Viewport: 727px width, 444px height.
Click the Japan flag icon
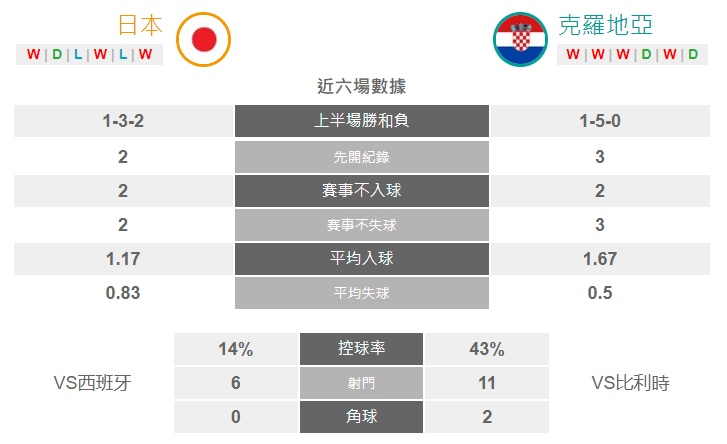click(203, 39)
